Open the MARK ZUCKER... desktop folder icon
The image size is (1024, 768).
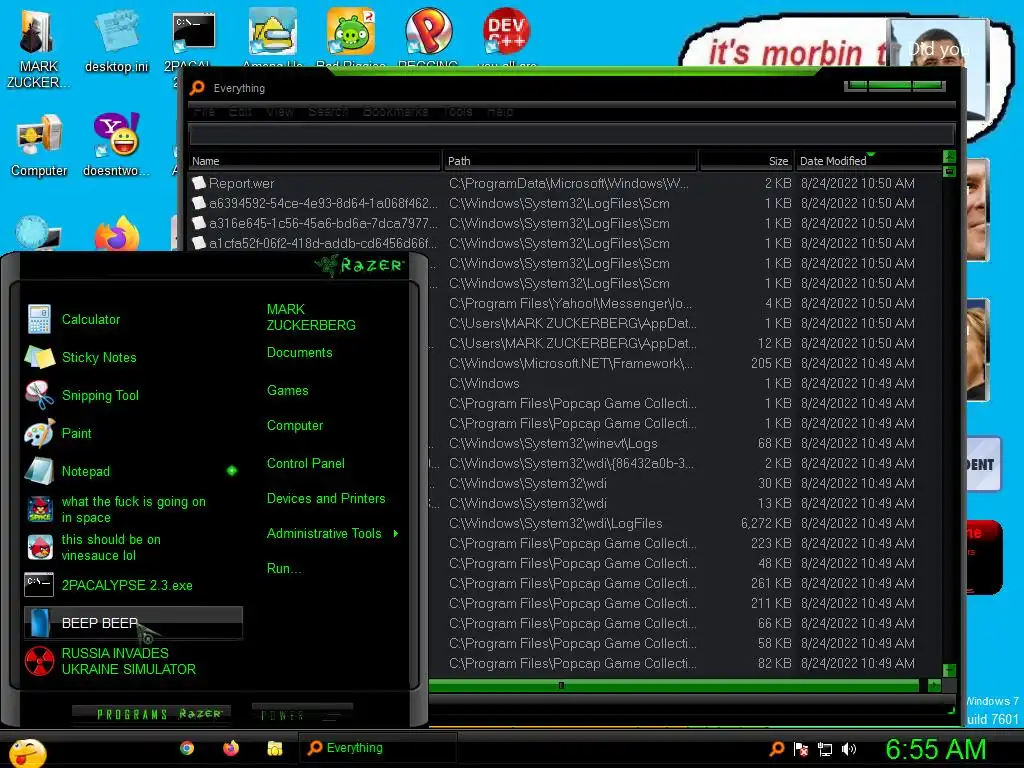point(38,49)
